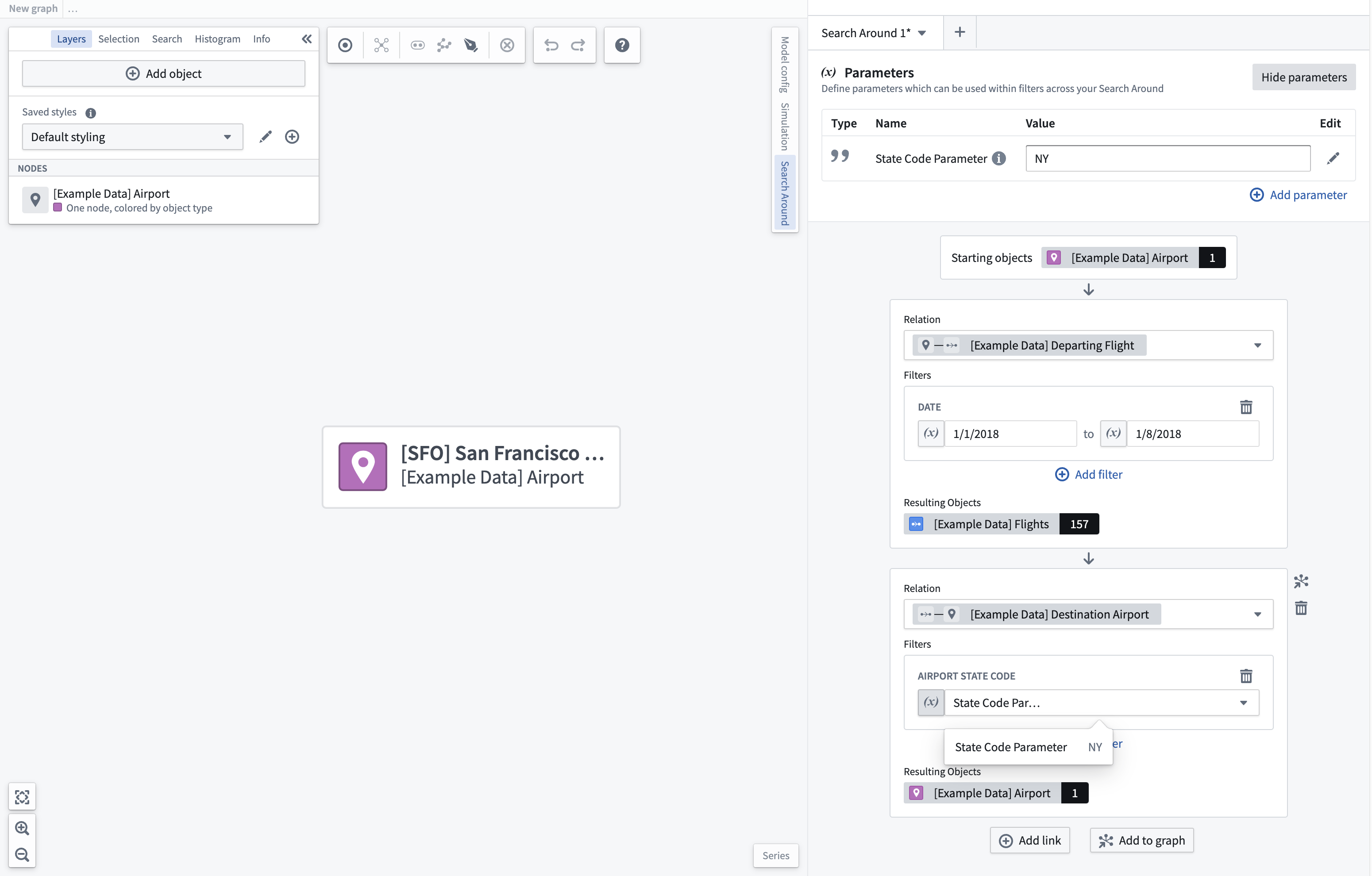Click the layout nodes toolbar icon
The height and width of the screenshot is (876, 1372).
(x=381, y=45)
